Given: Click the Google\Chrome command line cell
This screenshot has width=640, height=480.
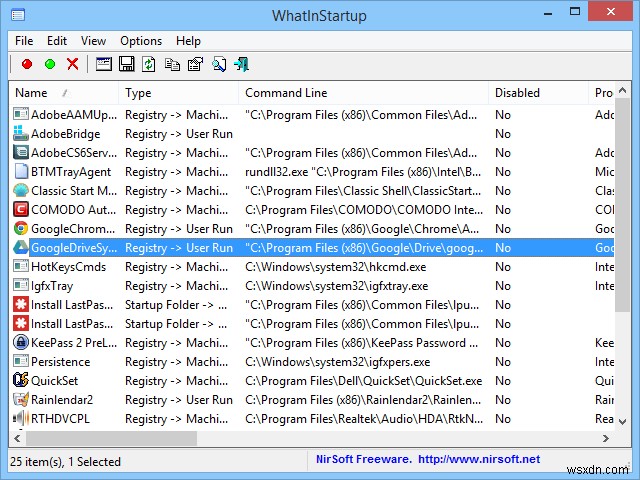Looking at the screenshot, I should (362, 229).
